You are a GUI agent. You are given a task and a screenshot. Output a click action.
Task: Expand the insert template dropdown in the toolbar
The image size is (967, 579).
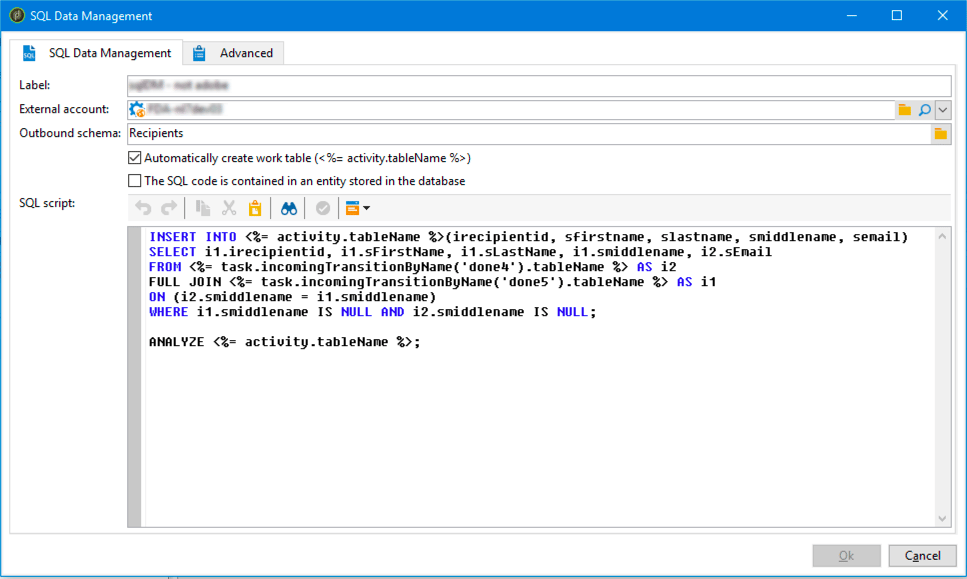tap(366, 208)
